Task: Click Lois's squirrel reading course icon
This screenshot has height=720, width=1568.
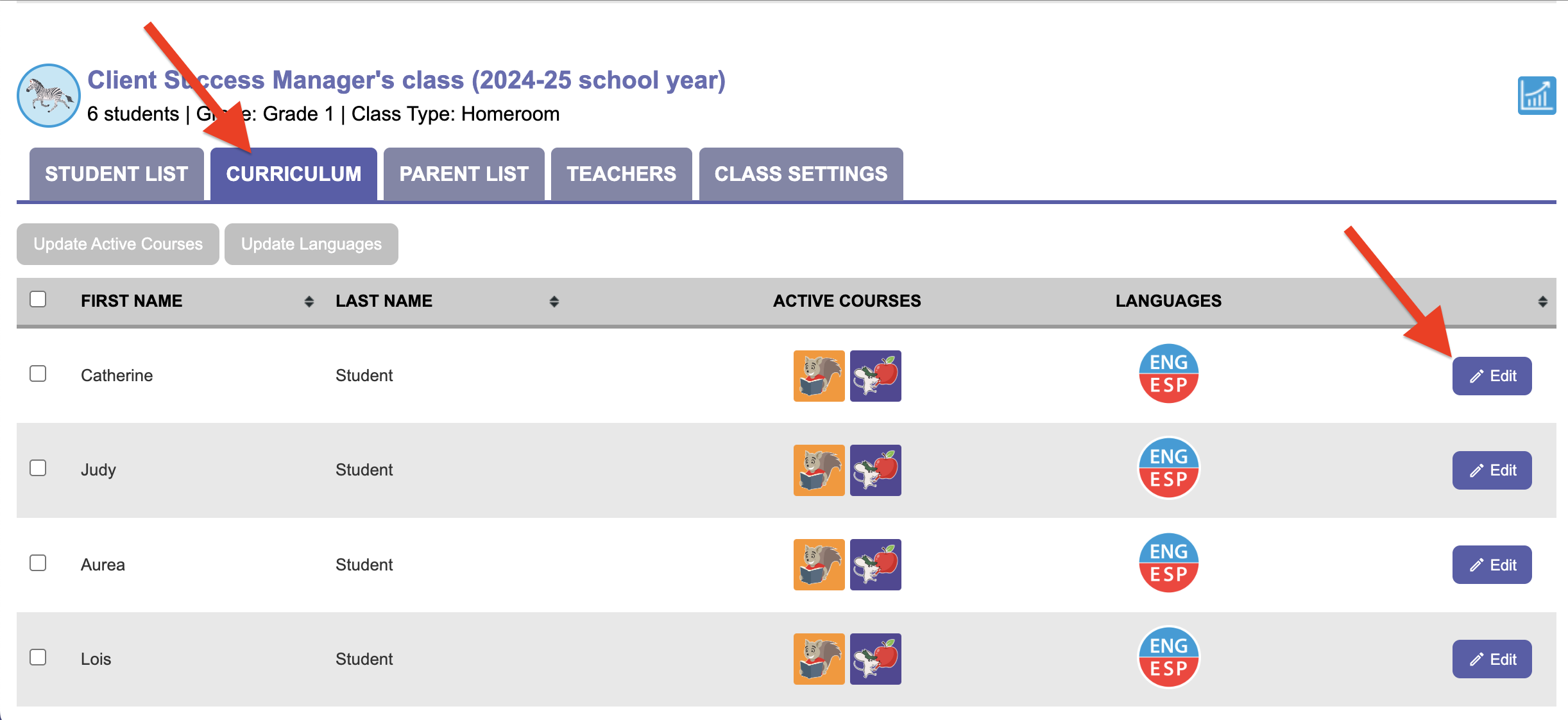Action: tap(819, 659)
